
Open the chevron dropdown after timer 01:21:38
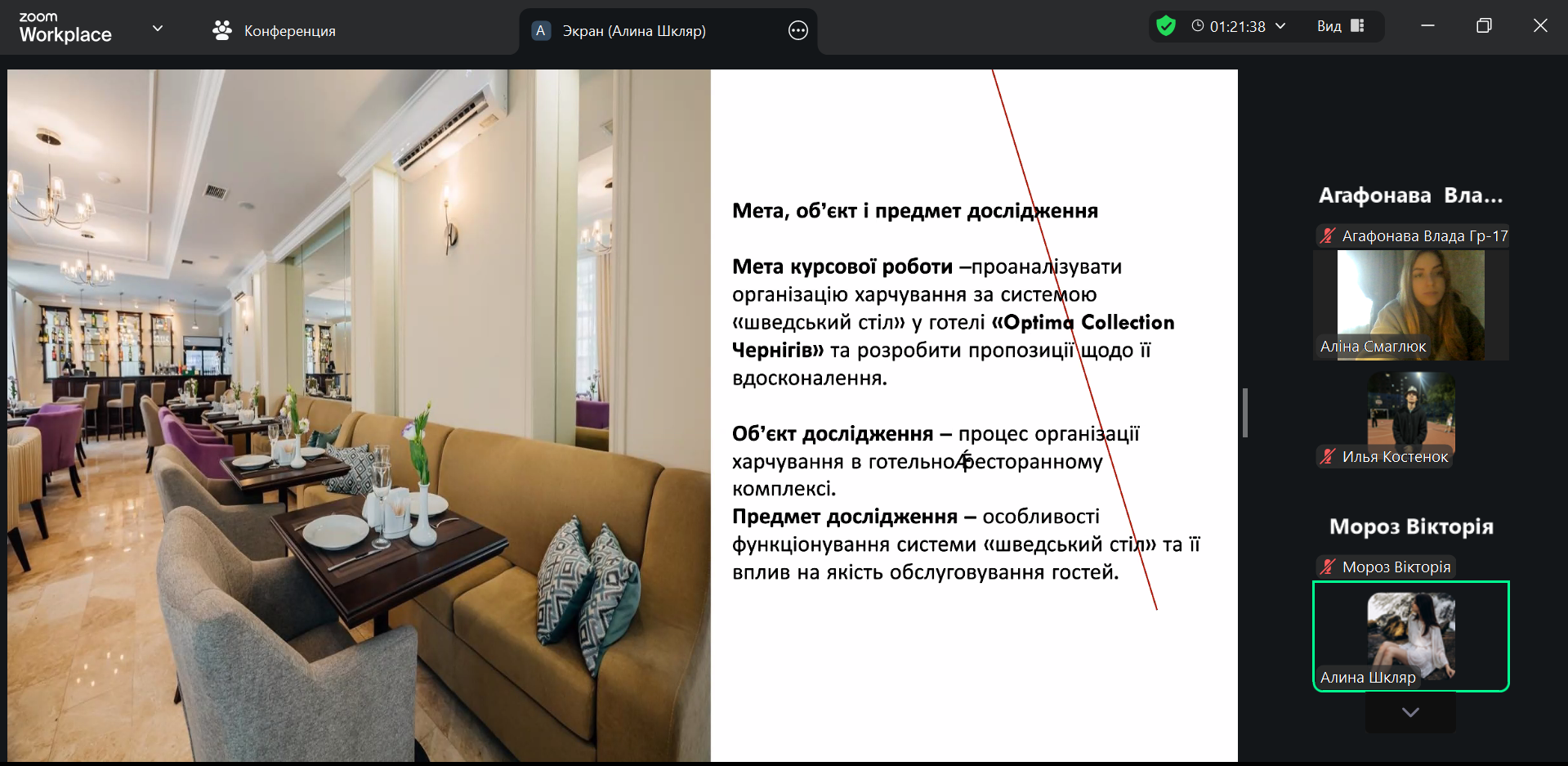1280,26
